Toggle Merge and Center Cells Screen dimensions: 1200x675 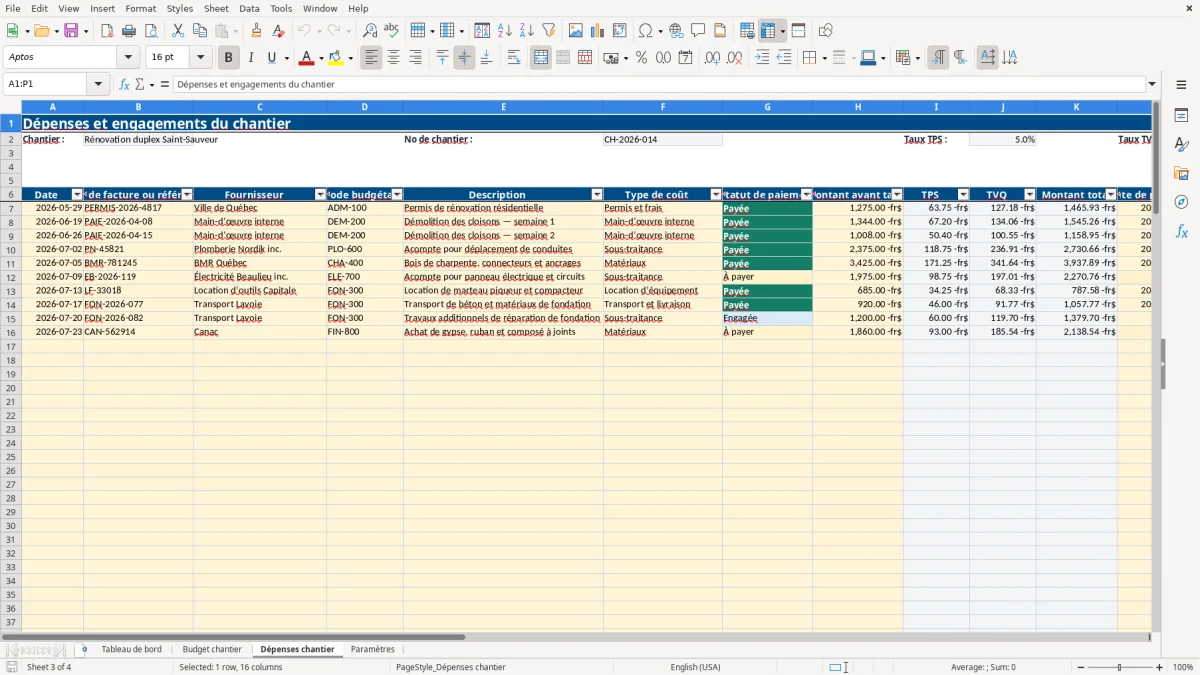click(541, 58)
